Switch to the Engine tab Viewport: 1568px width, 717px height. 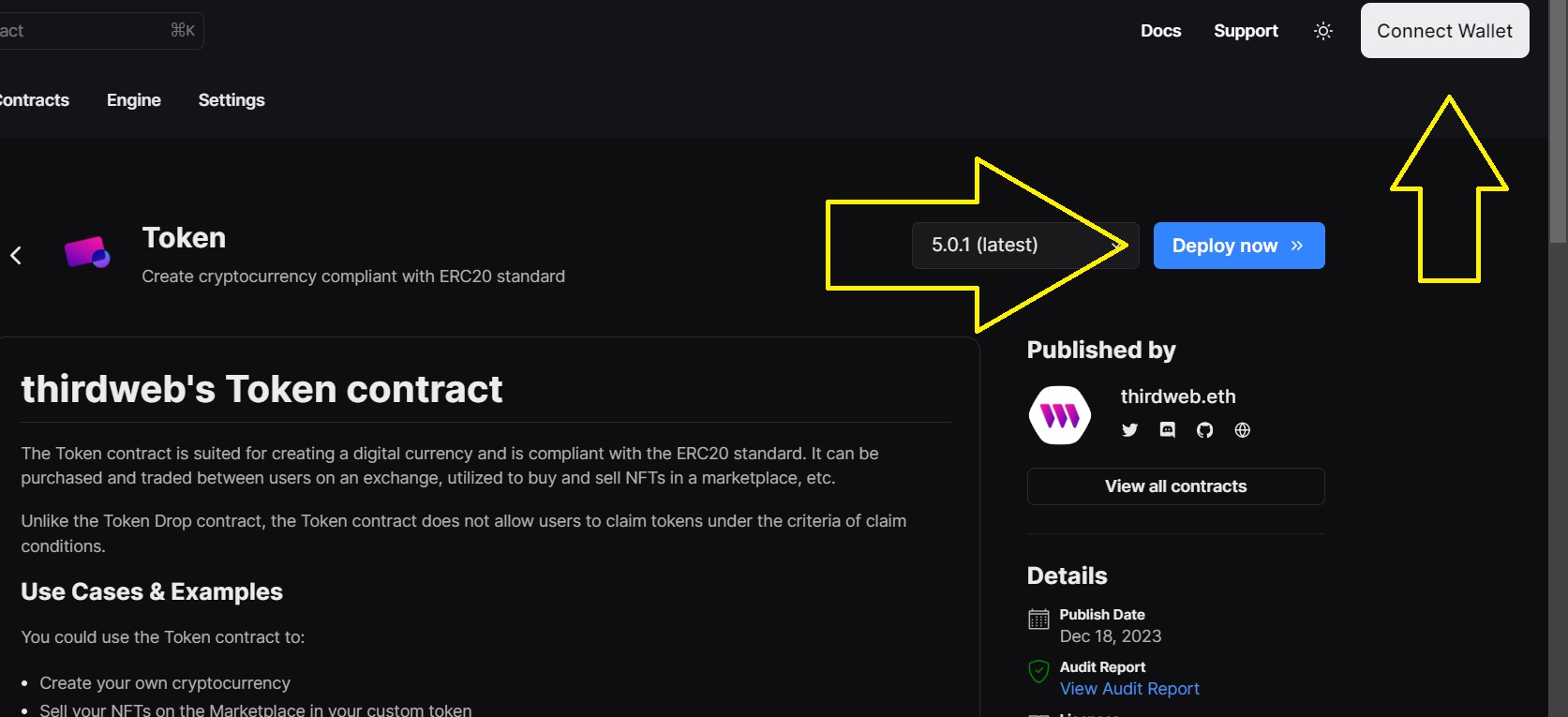(x=134, y=100)
